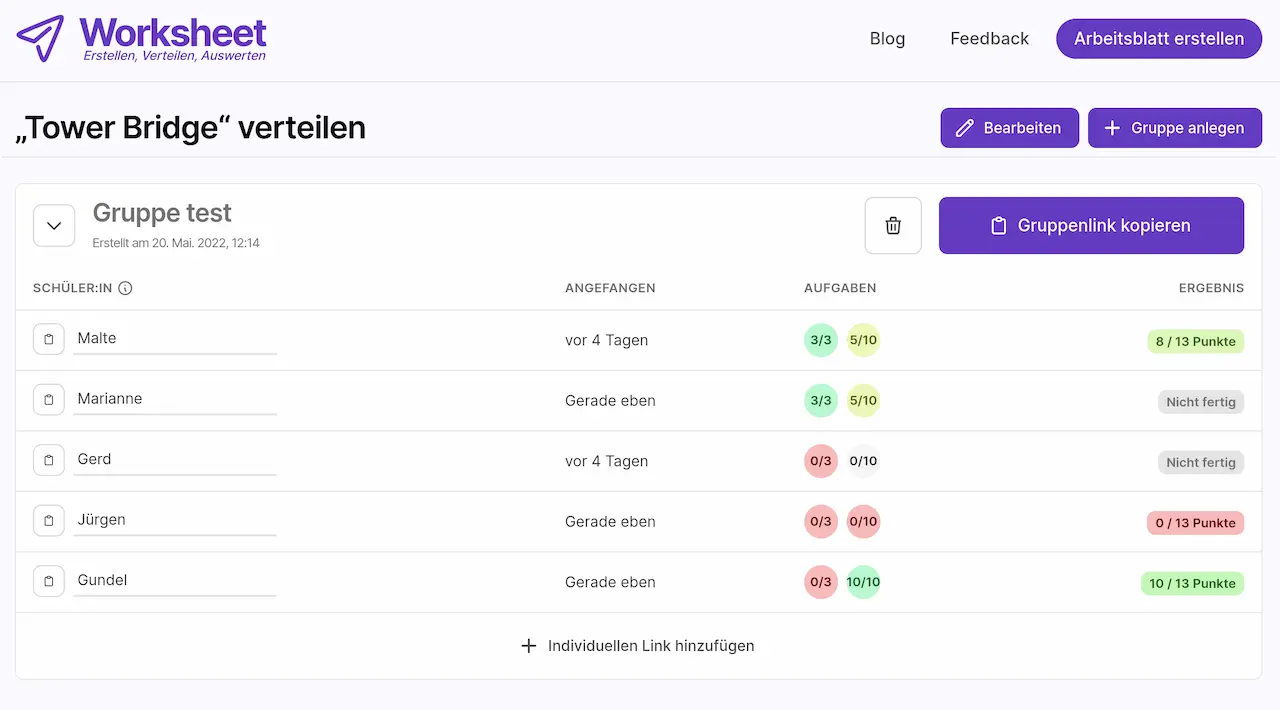
Task: Click Gerd's vor 4 Tagen text
Action: pyautogui.click(x=607, y=461)
